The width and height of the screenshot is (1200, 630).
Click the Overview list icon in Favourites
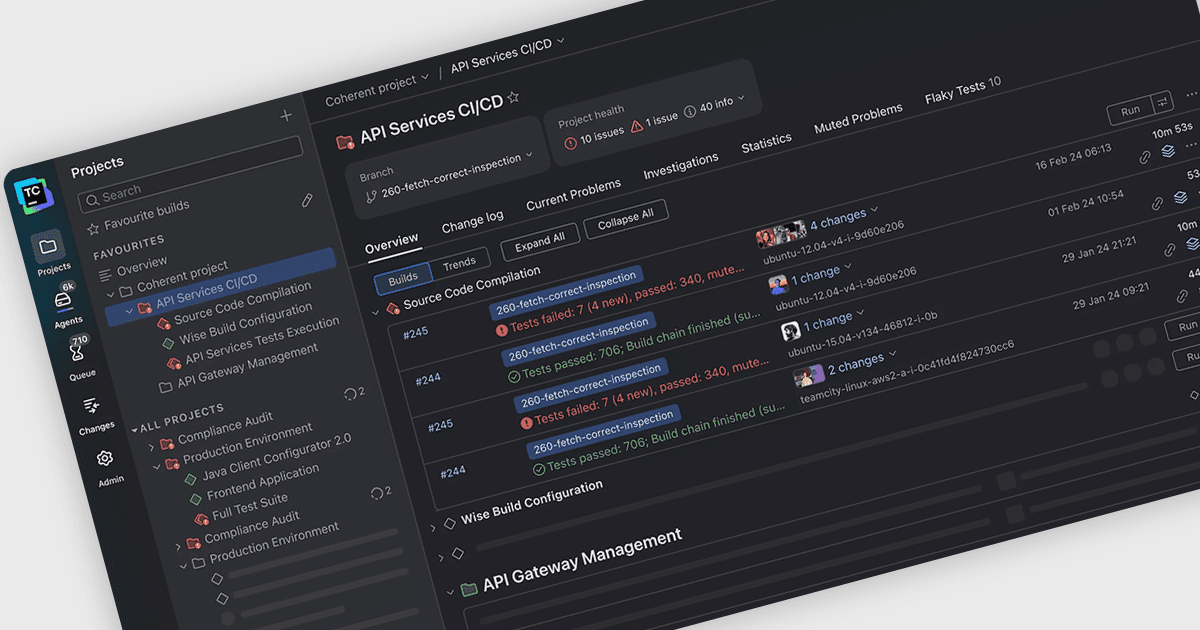106,274
